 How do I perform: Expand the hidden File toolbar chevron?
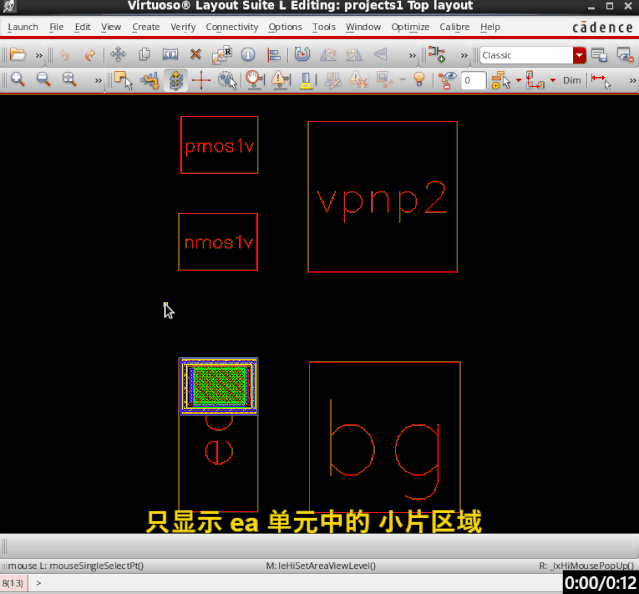tap(39, 55)
